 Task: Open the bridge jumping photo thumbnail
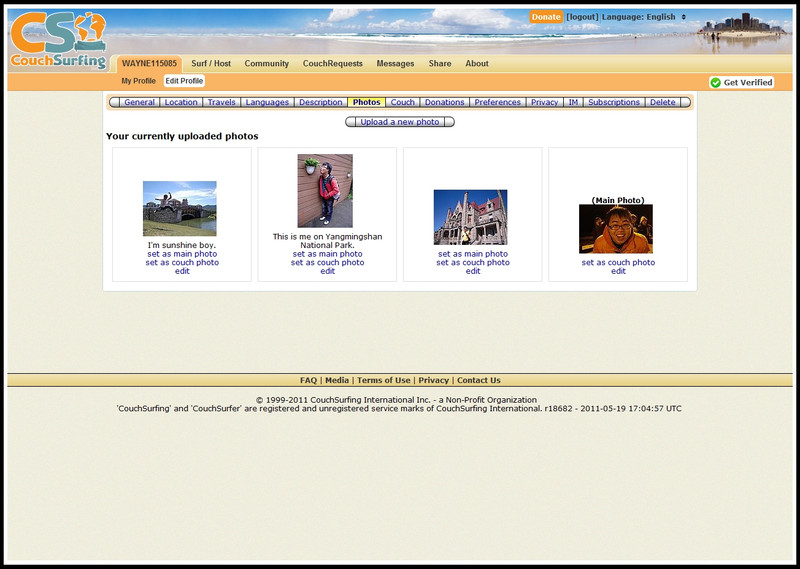tap(180, 208)
